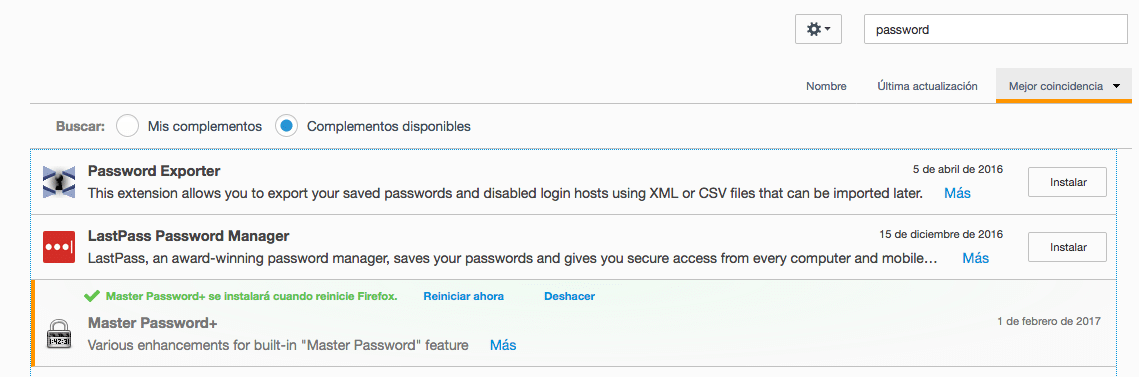Click the add-on search field containing 'password'
Screen dimensions: 1139x377
click(995, 30)
